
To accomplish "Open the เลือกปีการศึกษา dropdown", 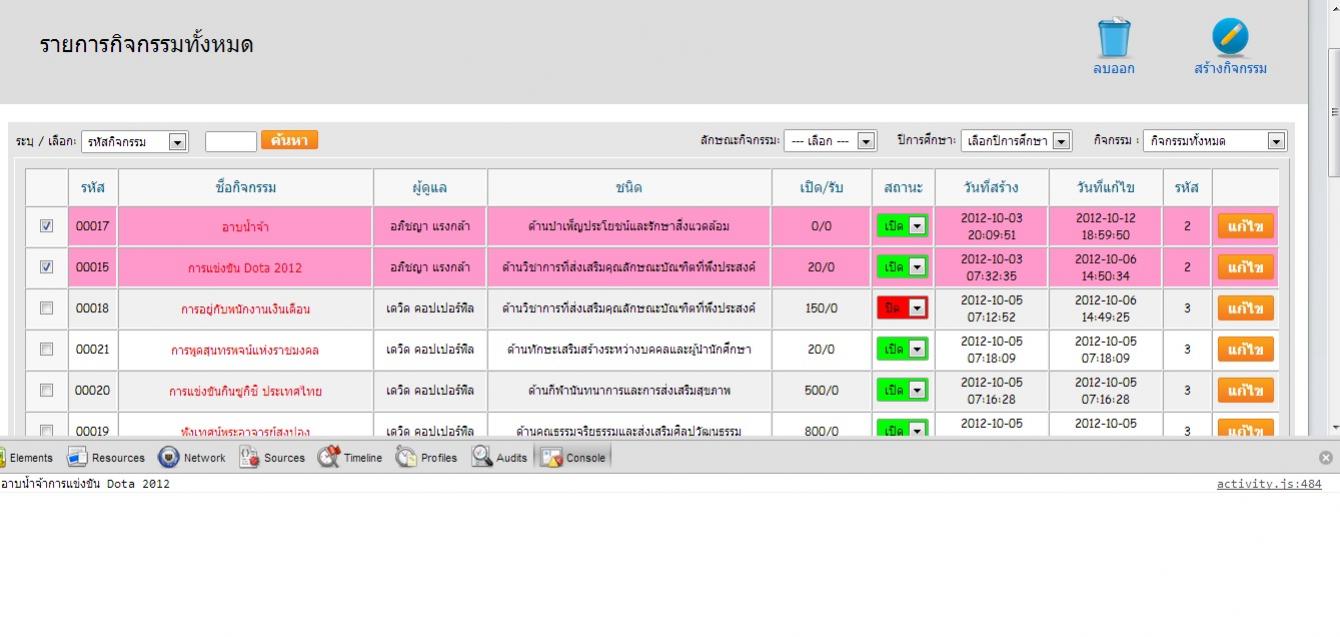I will 1016,141.
